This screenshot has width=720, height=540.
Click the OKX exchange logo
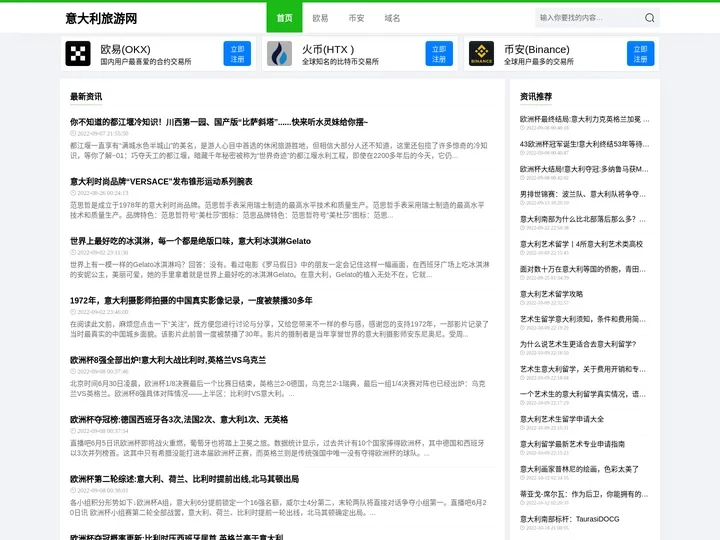78,53
